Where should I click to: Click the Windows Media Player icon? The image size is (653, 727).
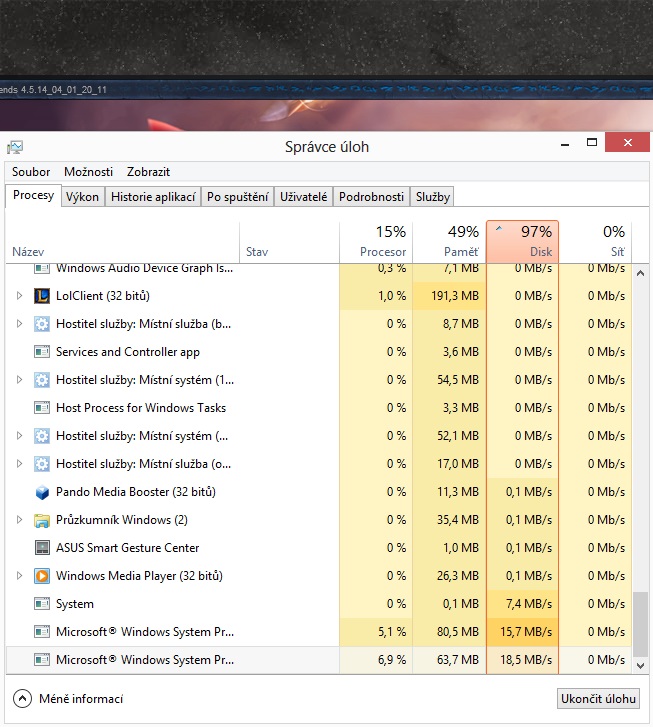pyautogui.click(x=42, y=576)
